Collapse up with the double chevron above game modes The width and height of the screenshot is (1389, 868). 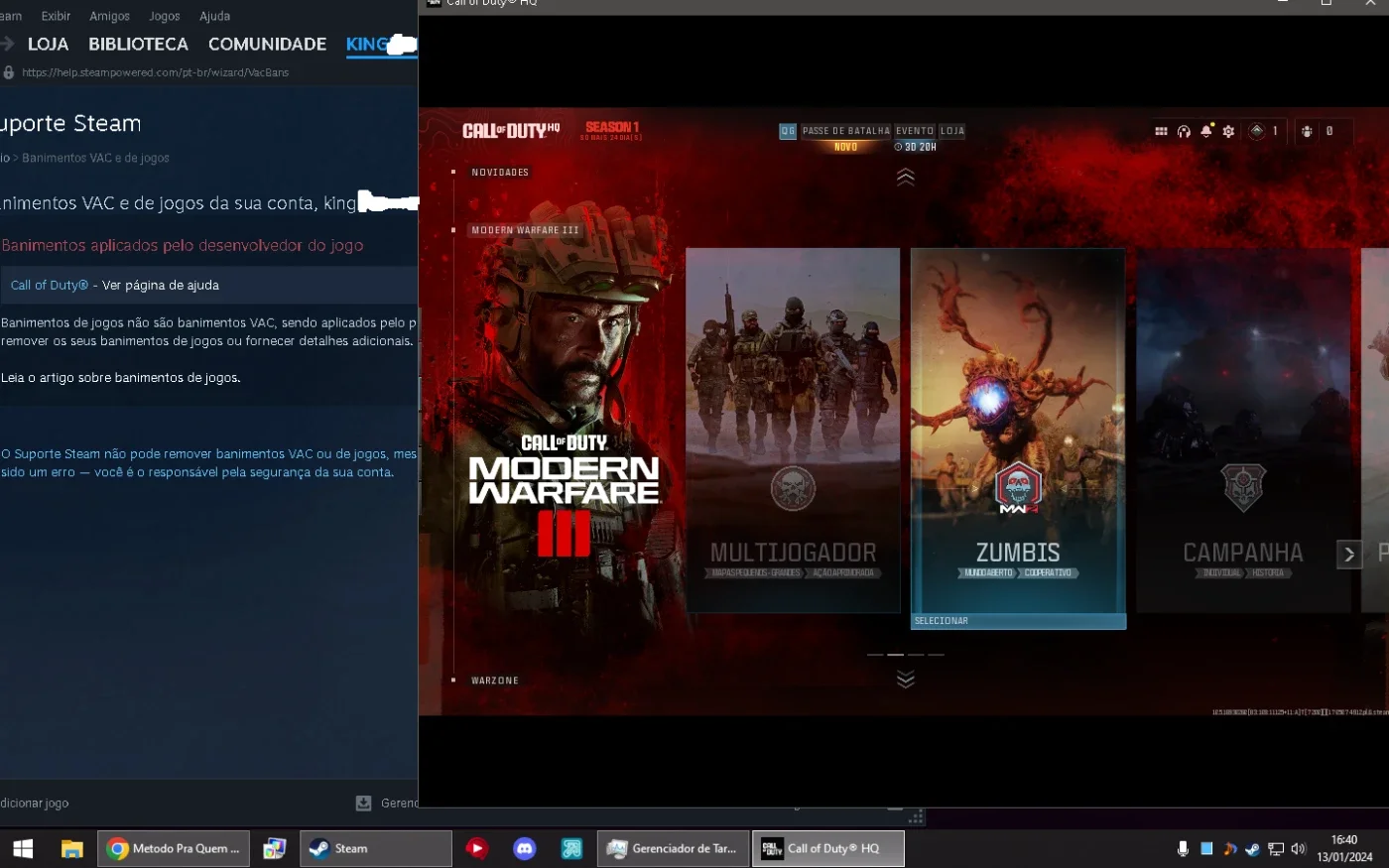click(x=905, y=177)
